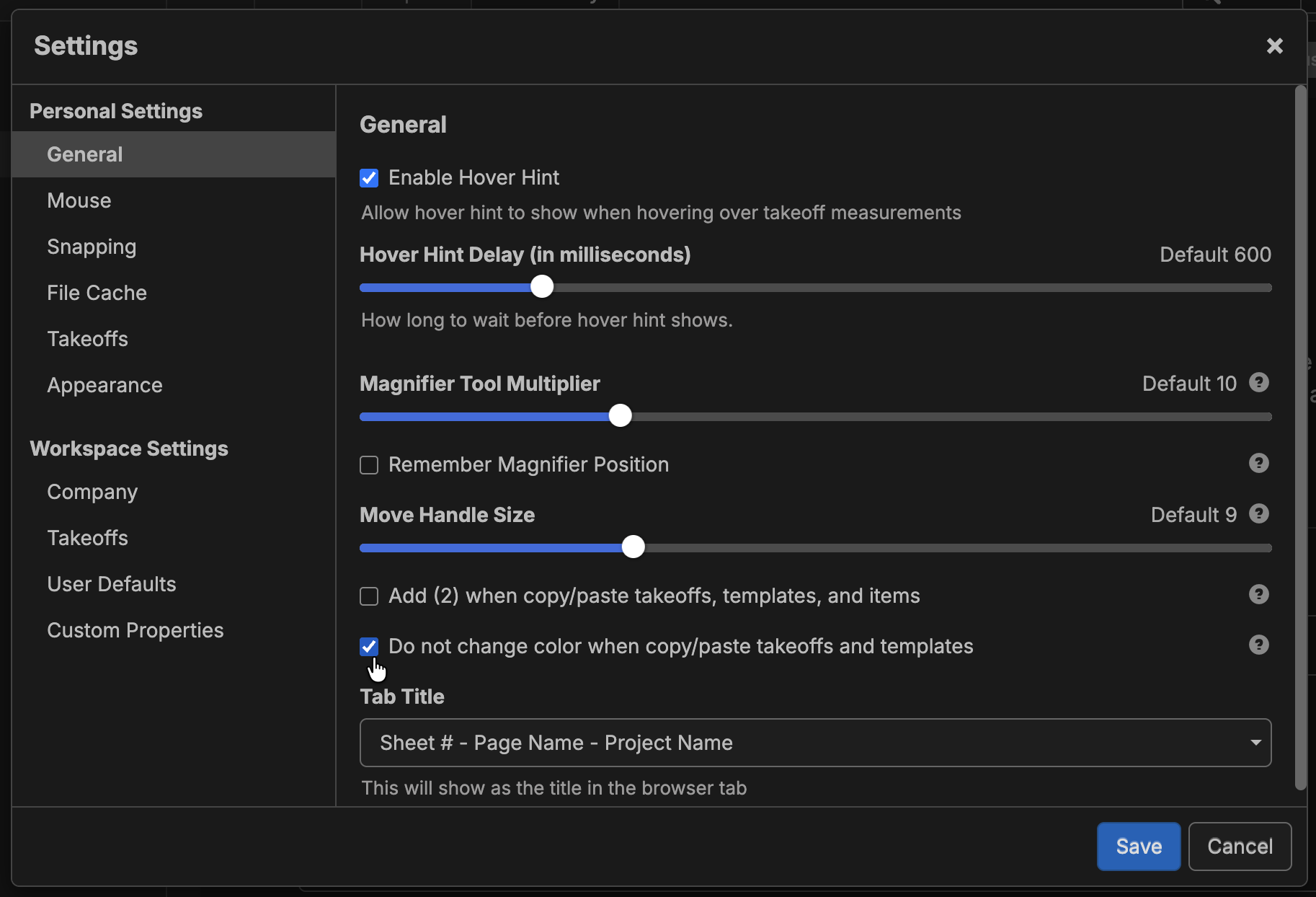Switch to Snapping settings
Image resolution: width=1316 pixels, height=897 pixels.
[x=92, y=247]
